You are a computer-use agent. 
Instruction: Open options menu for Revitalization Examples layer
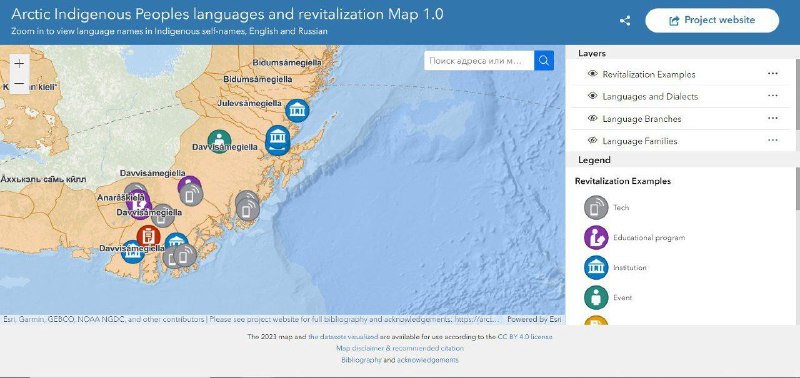[x=772, y=73]
